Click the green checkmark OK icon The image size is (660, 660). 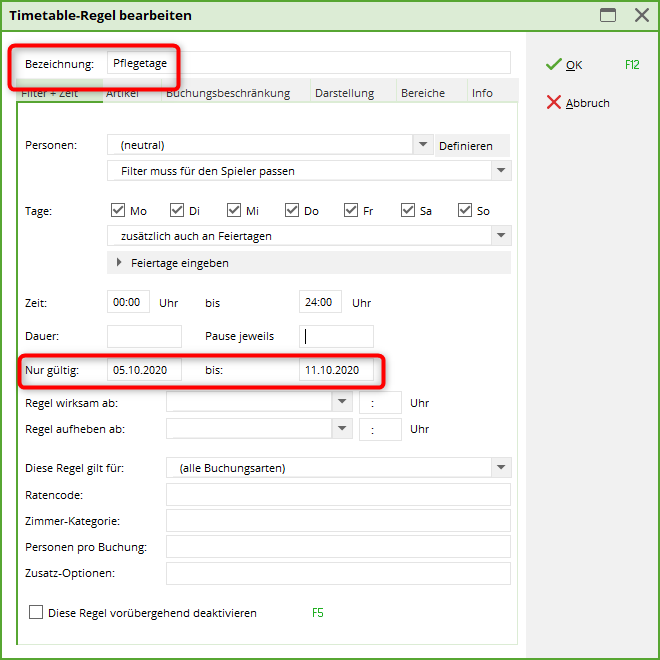[553, 65]
